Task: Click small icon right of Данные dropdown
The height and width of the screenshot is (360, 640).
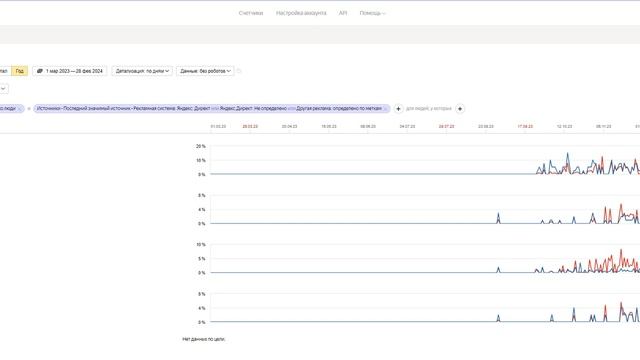Action: pos(239,71)
